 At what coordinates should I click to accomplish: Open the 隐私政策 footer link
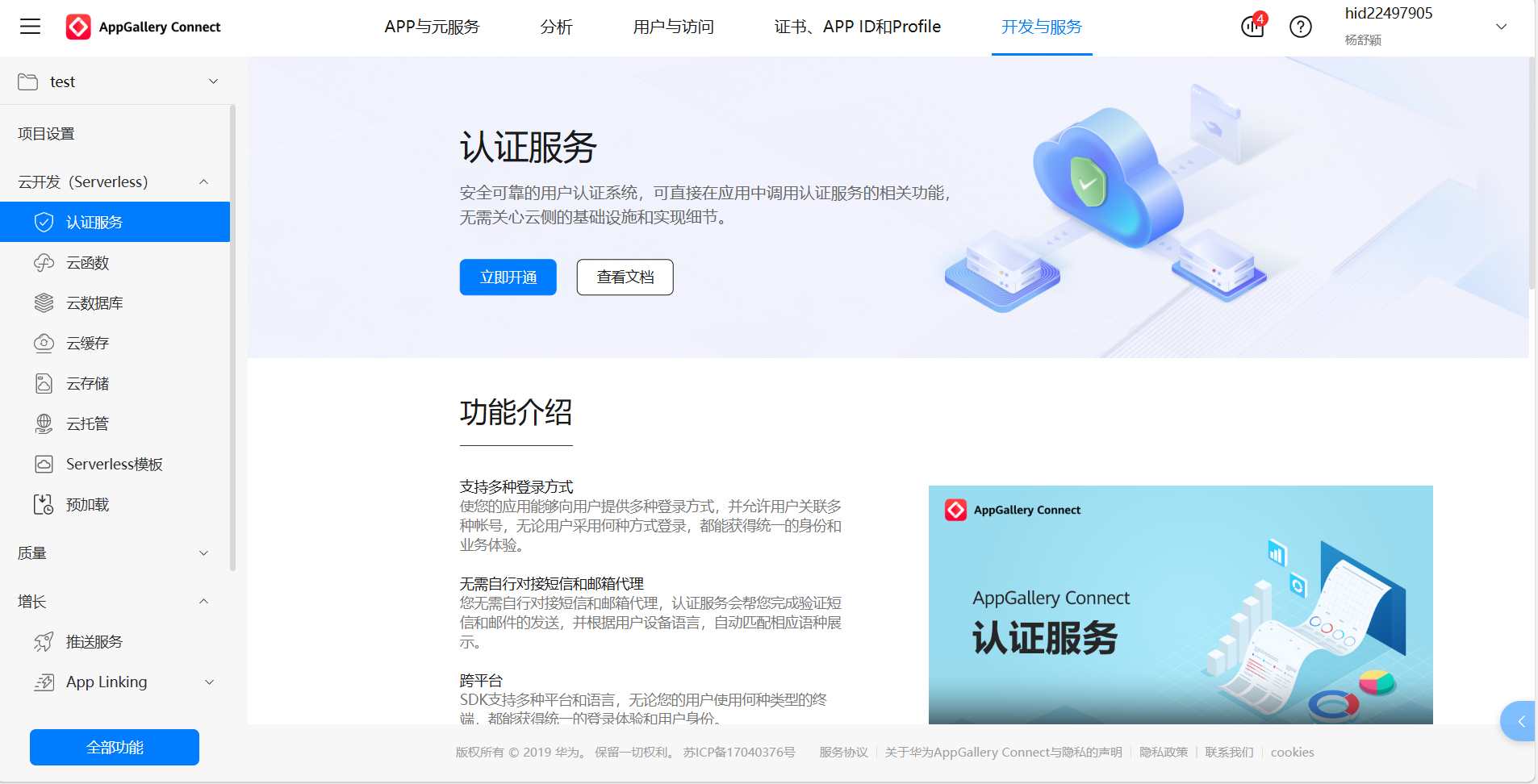tap(1164, 752)
